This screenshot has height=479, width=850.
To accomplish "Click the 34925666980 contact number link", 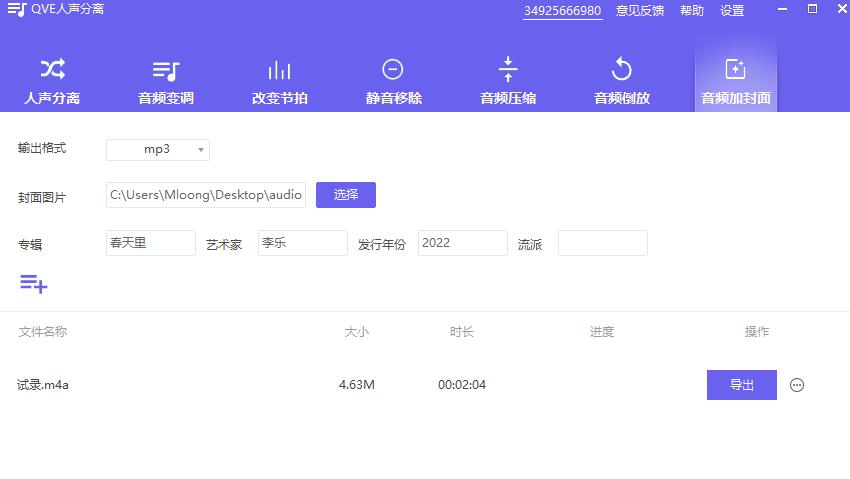I will point(562,11).
